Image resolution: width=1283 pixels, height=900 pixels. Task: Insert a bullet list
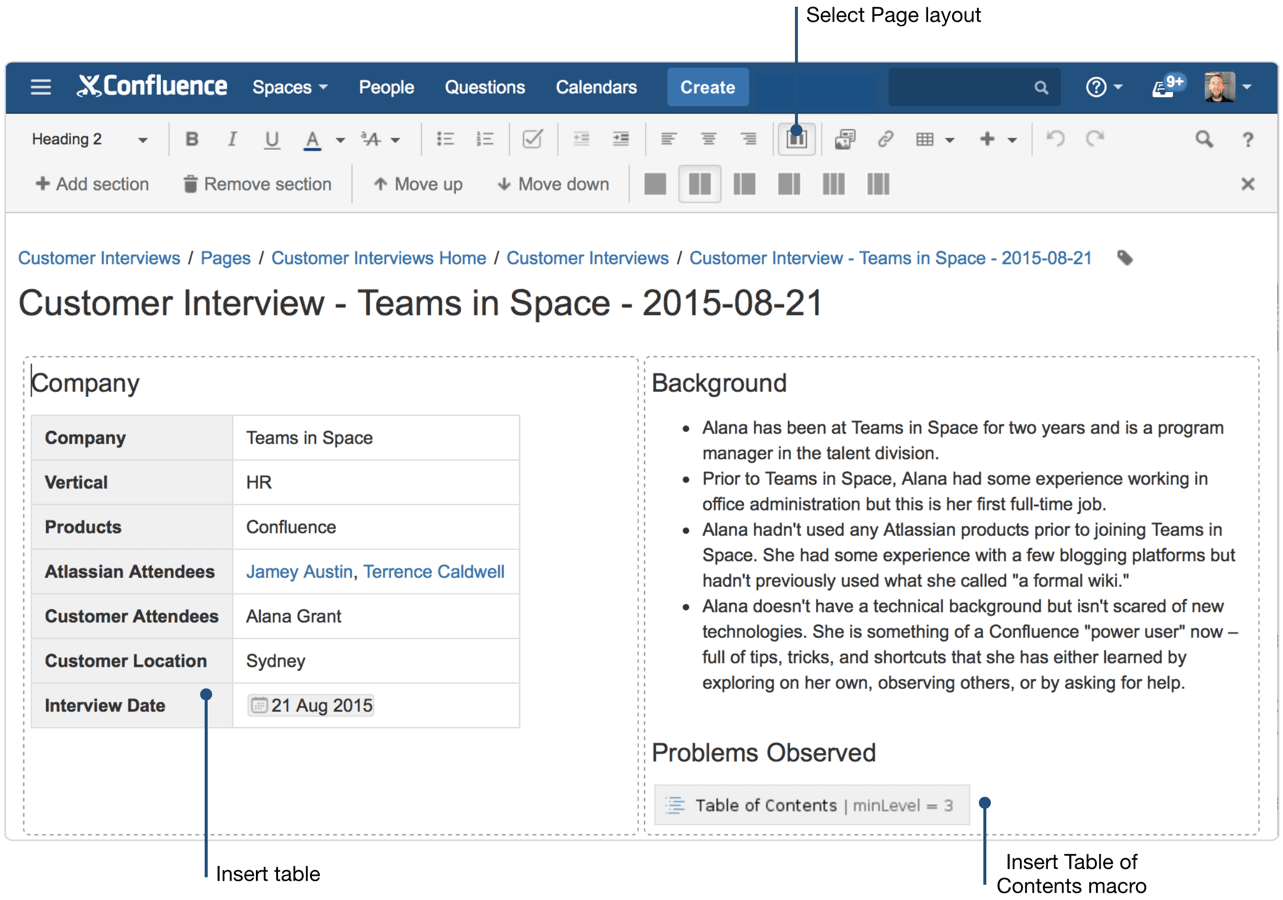[x=445, y=140]
